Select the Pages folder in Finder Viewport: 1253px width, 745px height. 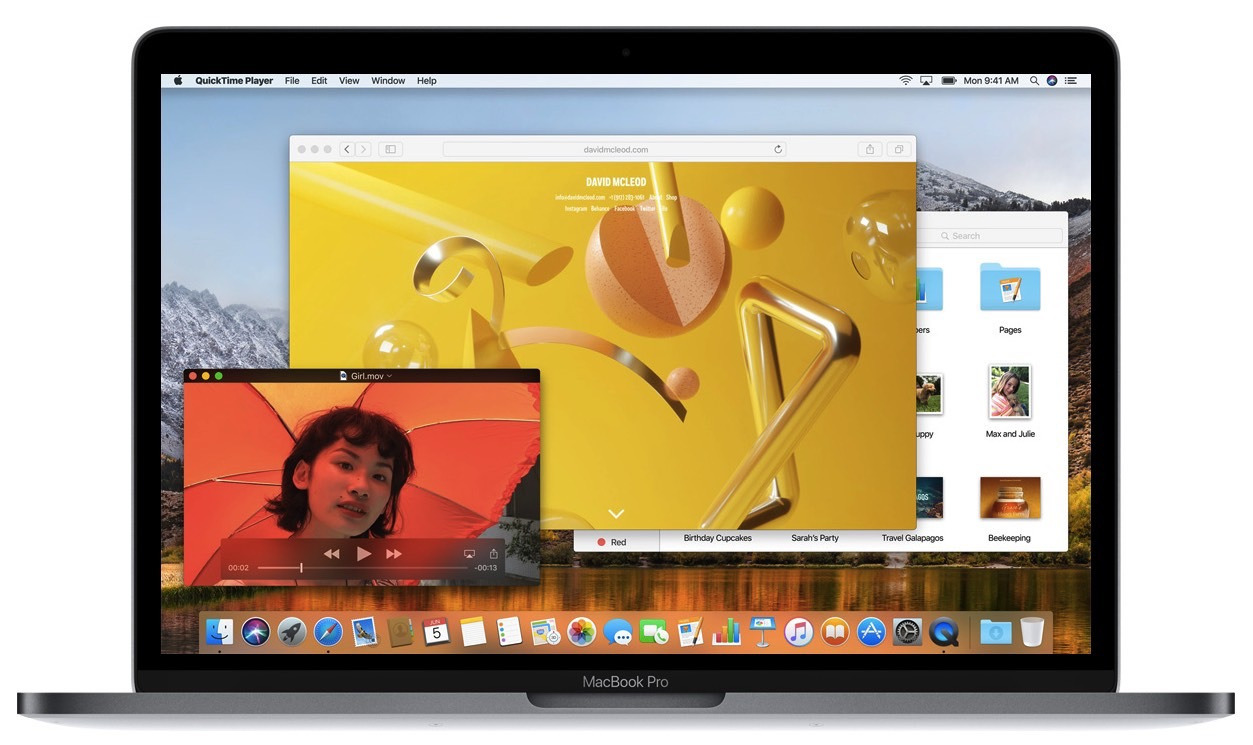(1010, 287)
